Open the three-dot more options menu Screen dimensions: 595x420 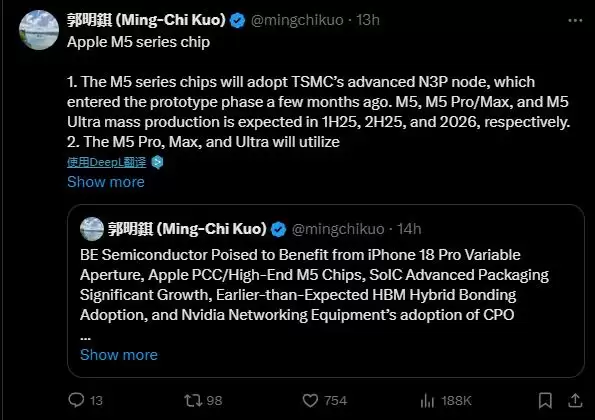click(x=575, y=20)
